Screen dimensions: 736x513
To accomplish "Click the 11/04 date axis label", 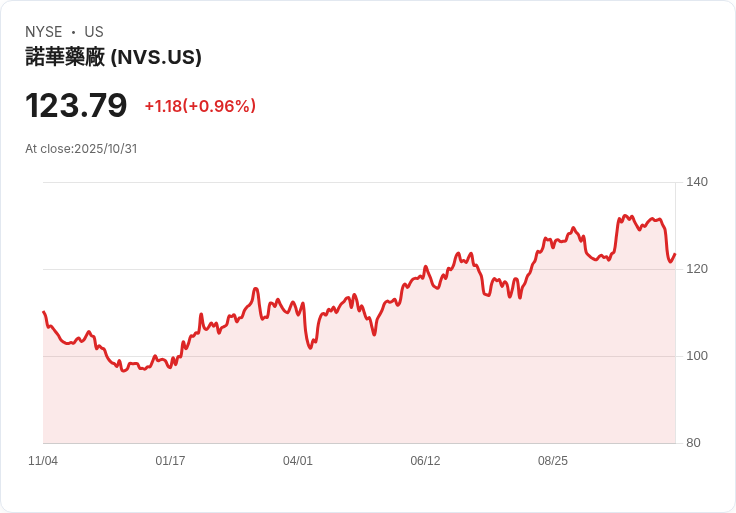I will point(43,461).
